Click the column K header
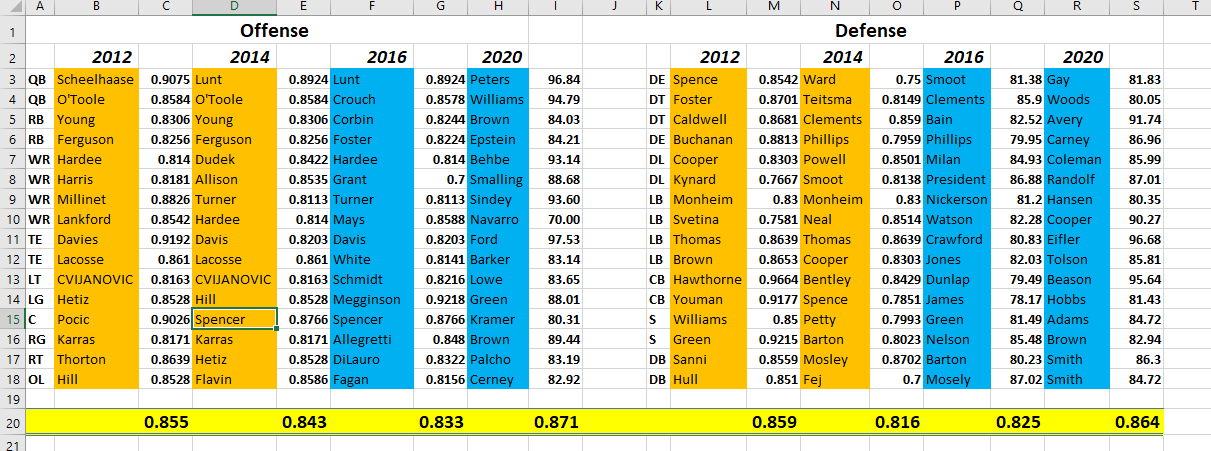This screenshot has width=1211, height=451. tap(657, 7)
